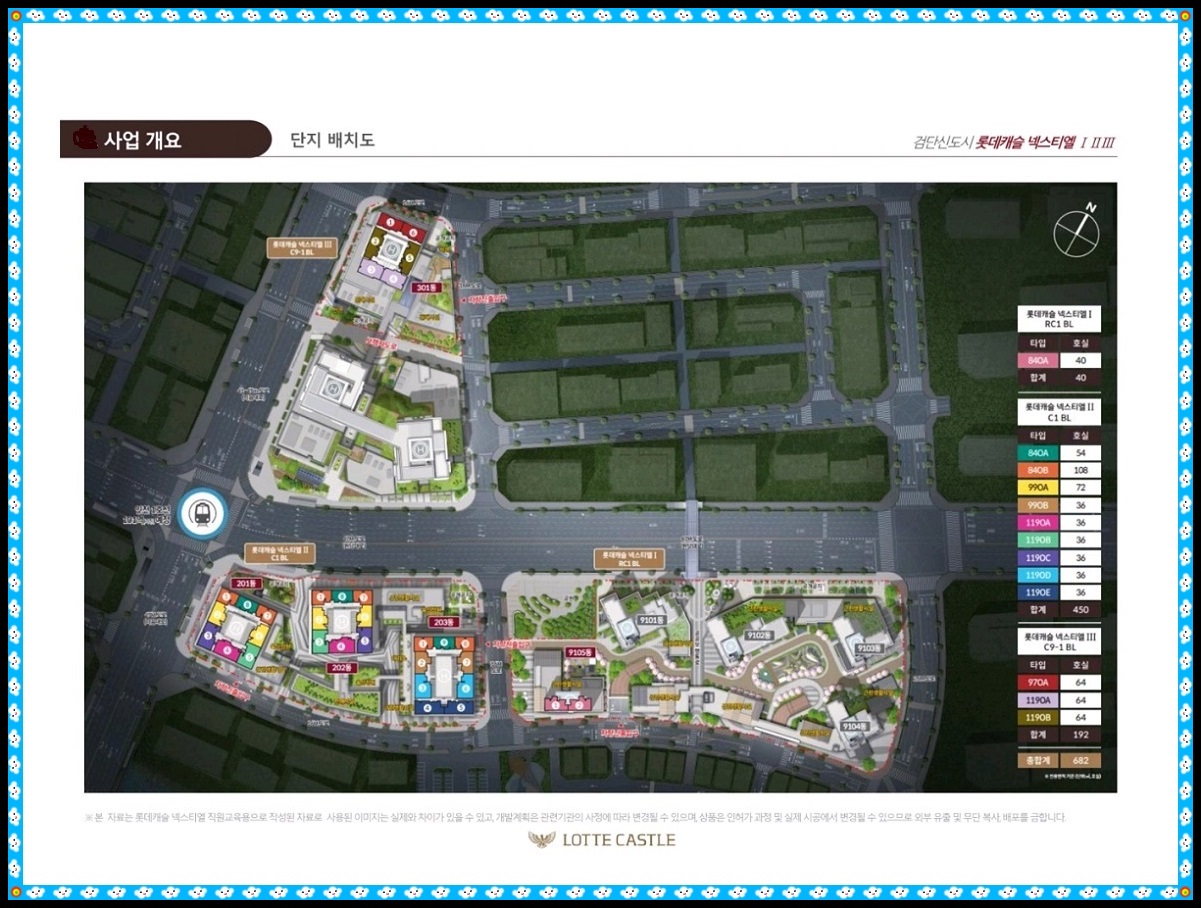Click the 넥스티엘 I RC1 BL map tag

coord(627,559)
